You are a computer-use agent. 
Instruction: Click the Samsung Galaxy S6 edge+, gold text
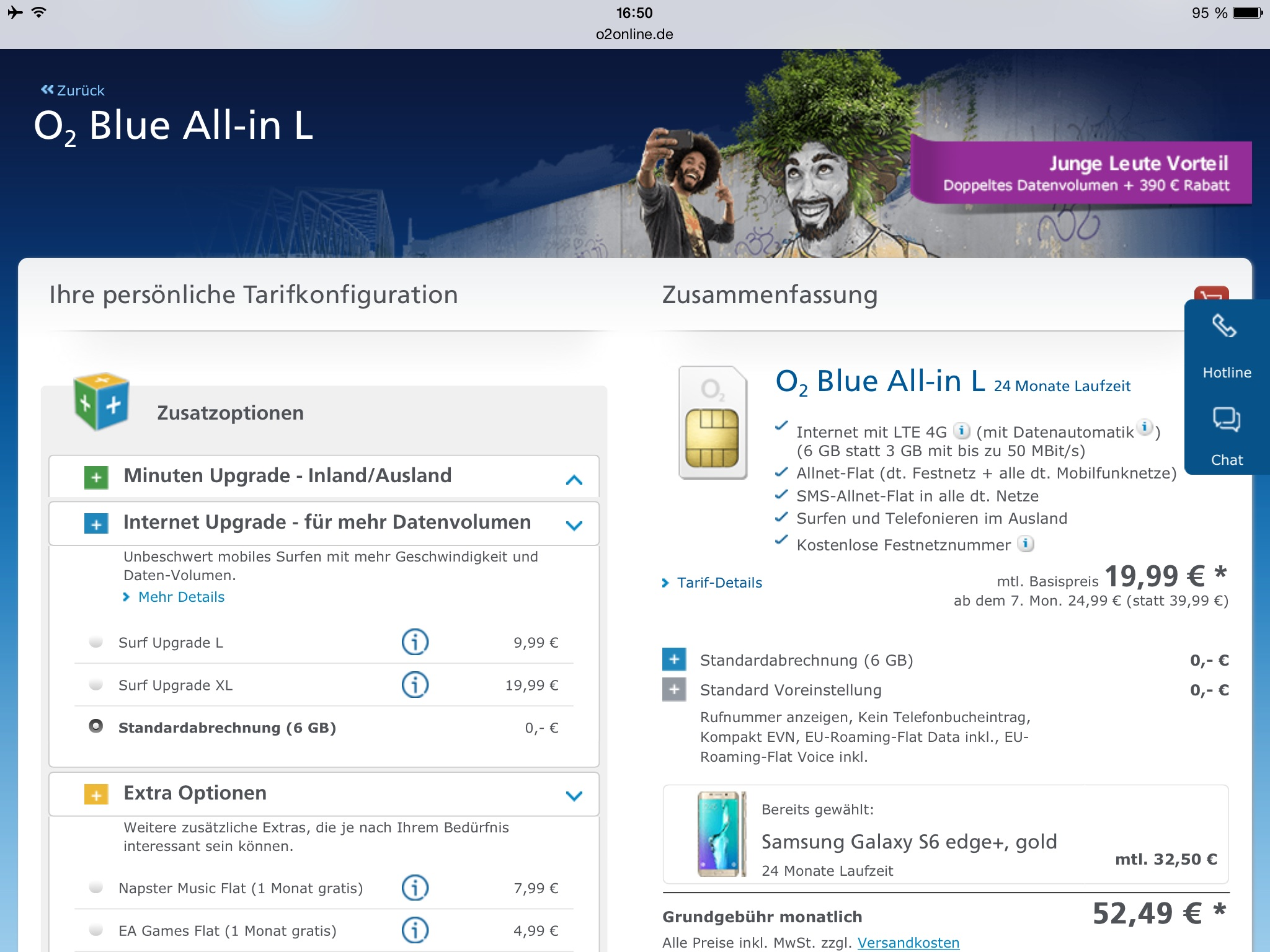pos(909,842)
